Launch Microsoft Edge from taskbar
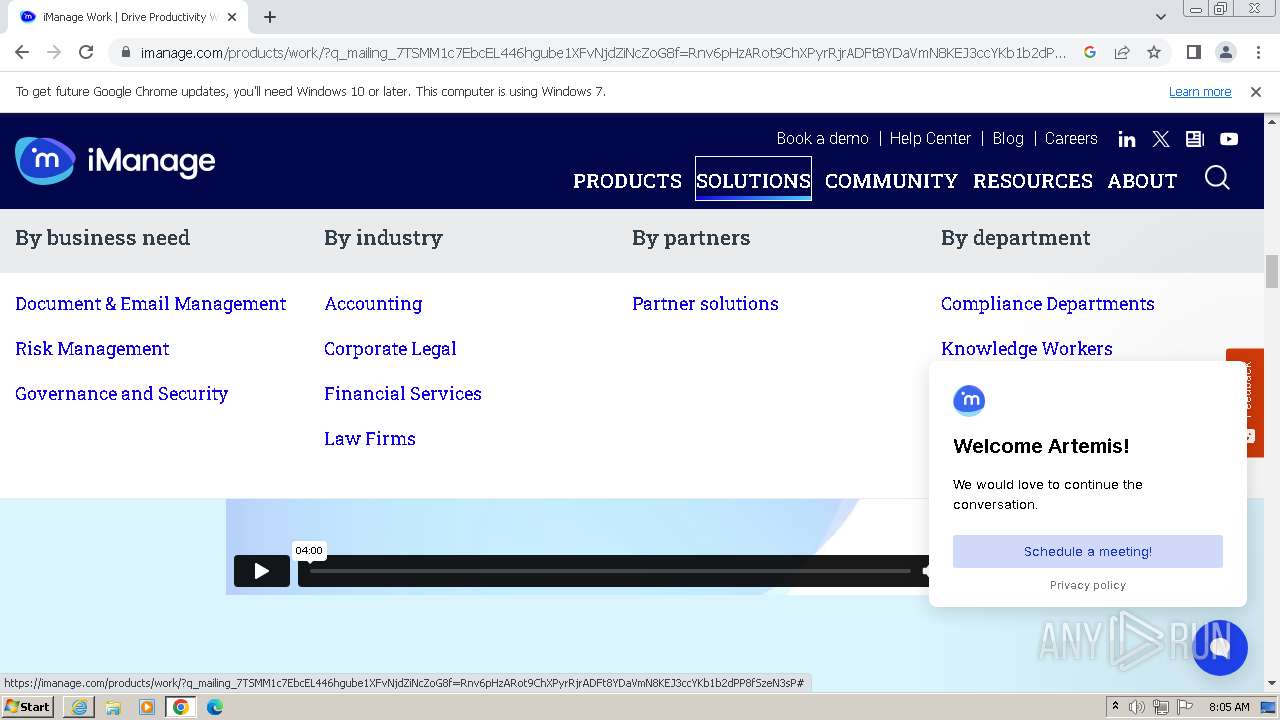This screenshot has height=720, width=1280. coord(215,707)
